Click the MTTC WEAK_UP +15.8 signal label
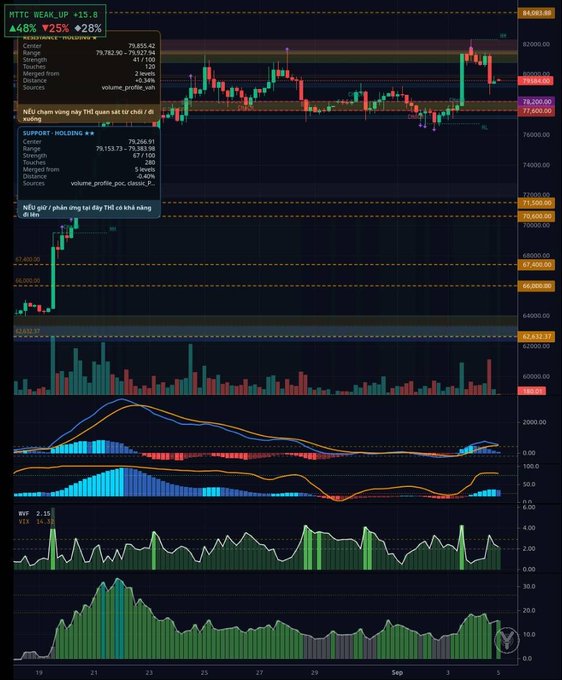The image size is (562, 680). click(53, 15)
